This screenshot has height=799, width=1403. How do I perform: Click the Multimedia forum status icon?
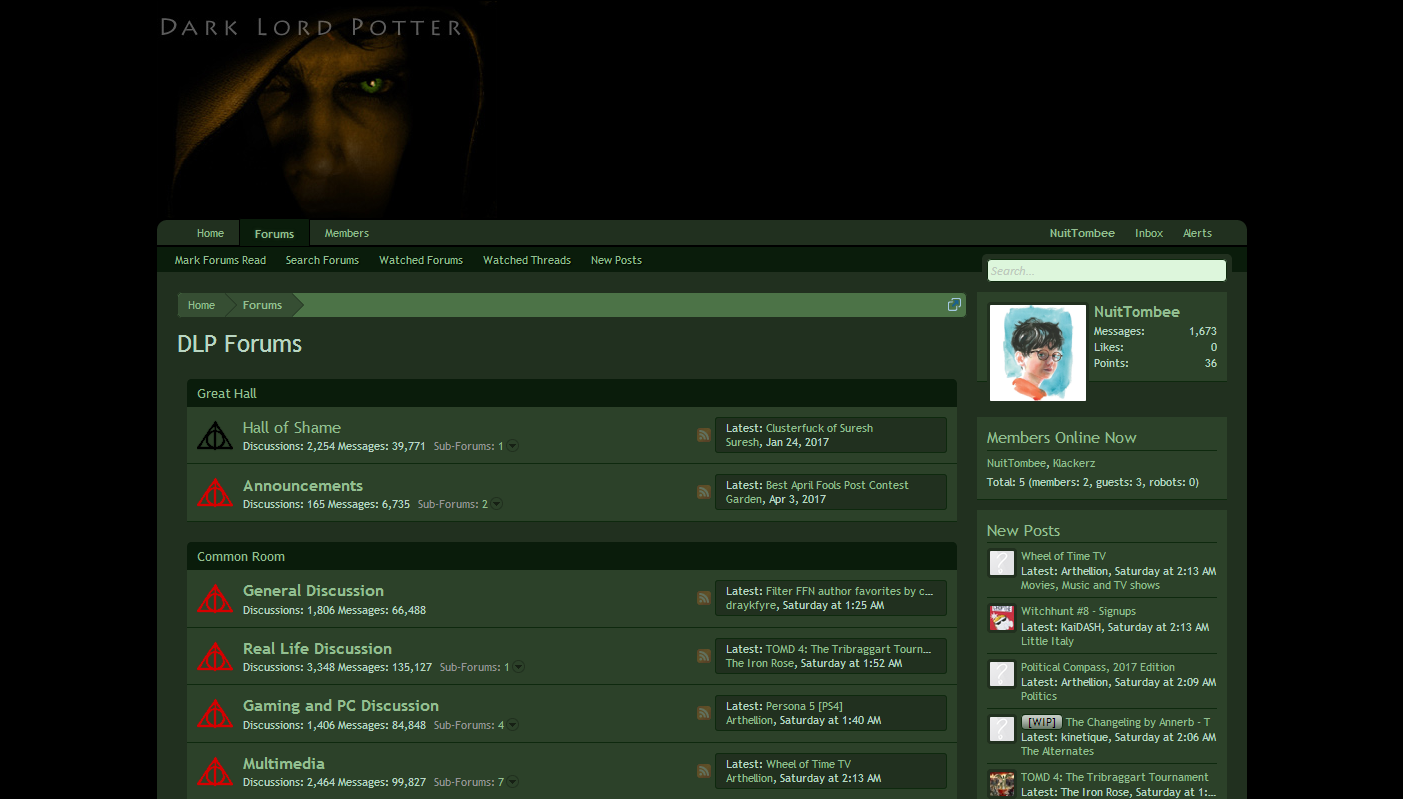pos(214,771)
